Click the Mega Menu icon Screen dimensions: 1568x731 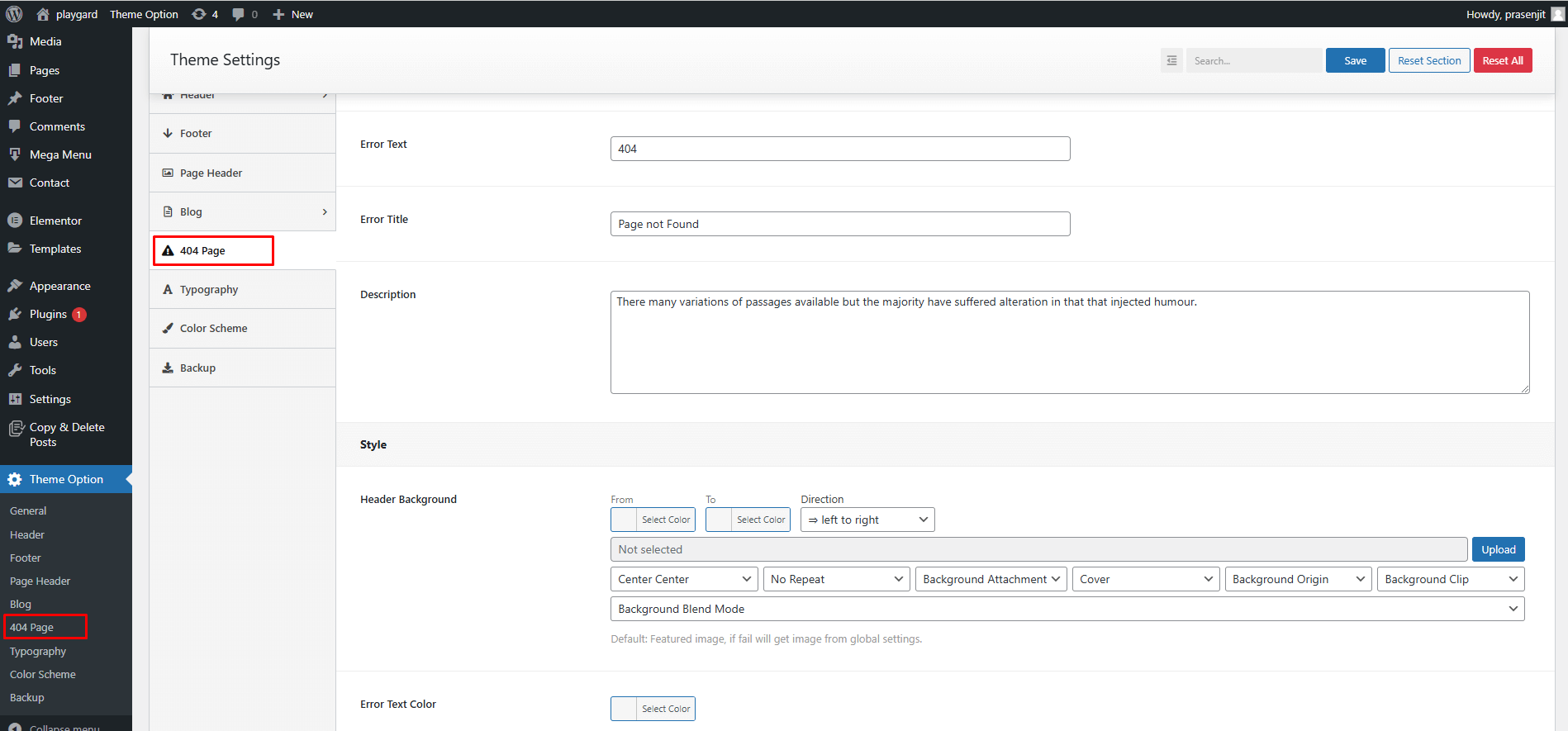pyautogui.click(x=15, y=154)
